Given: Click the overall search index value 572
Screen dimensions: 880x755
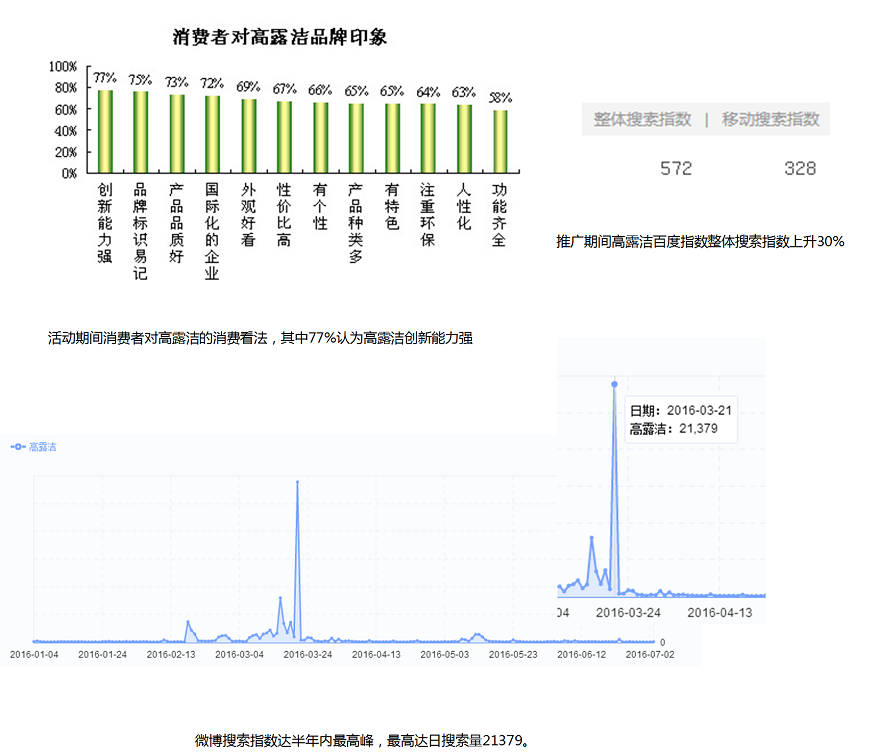Looking at the screenshot, I should [676, 168].
